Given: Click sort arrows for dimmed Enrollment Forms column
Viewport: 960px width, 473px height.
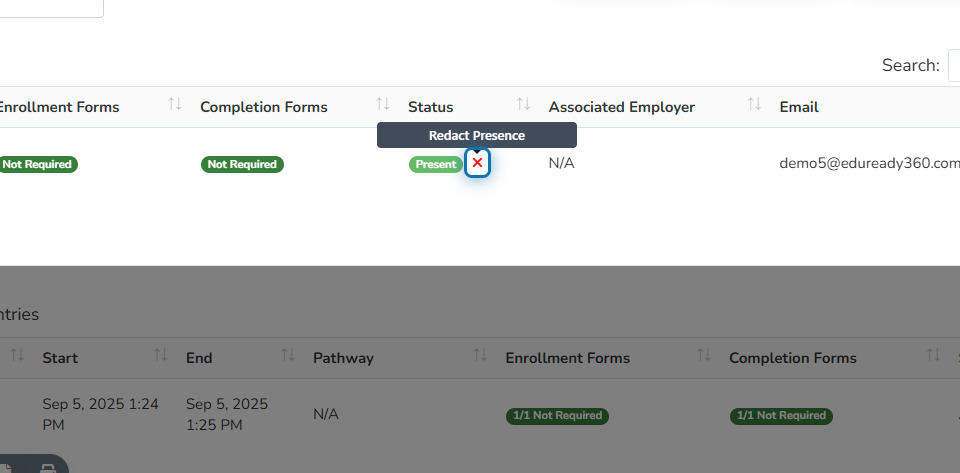Looking at the screenshot, I should click(704, 355).
